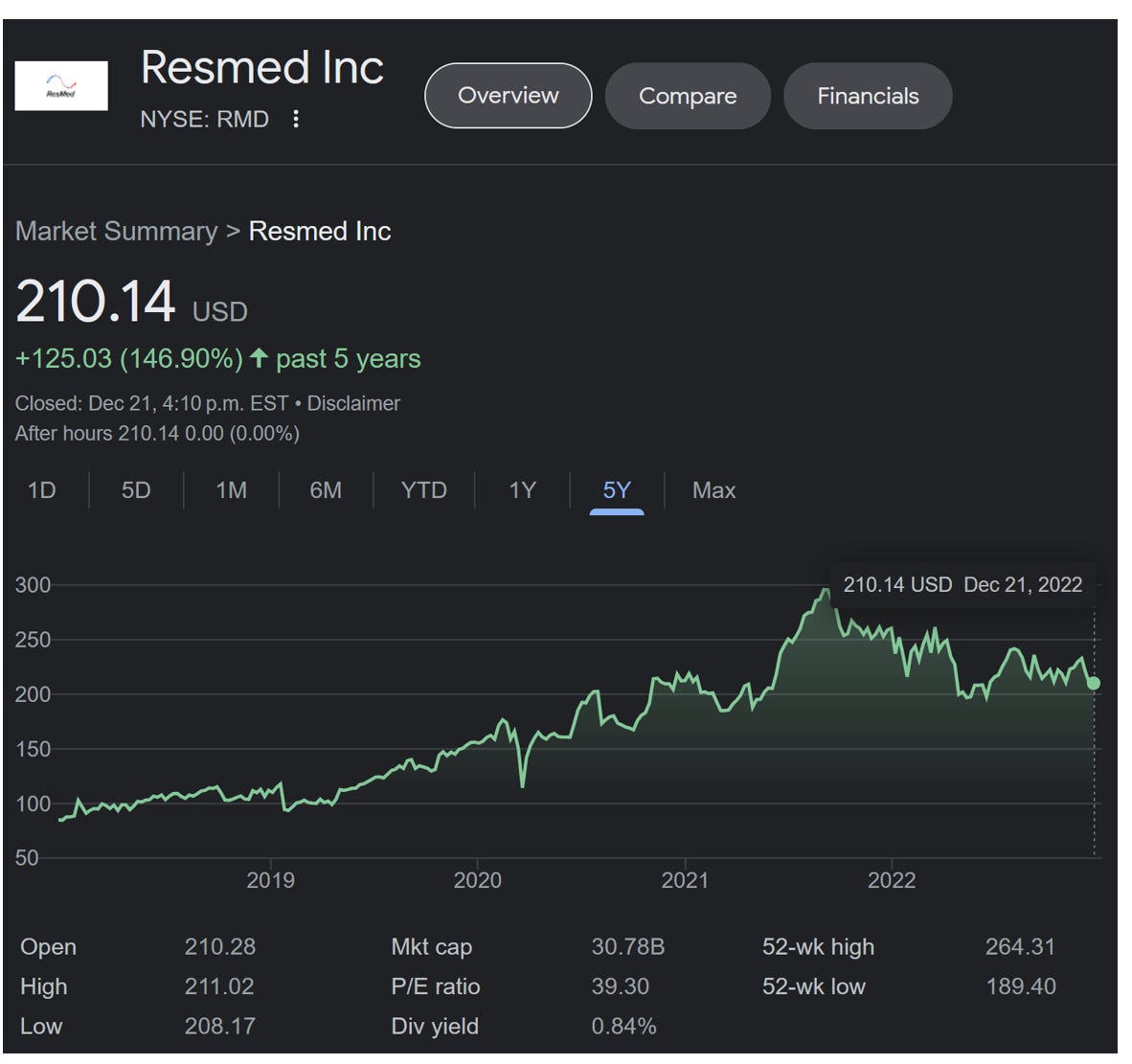This screenshot has width=1132, height=1064.
Task: Click the 250 value on the y-axis
Action: (x=34, y=640)
